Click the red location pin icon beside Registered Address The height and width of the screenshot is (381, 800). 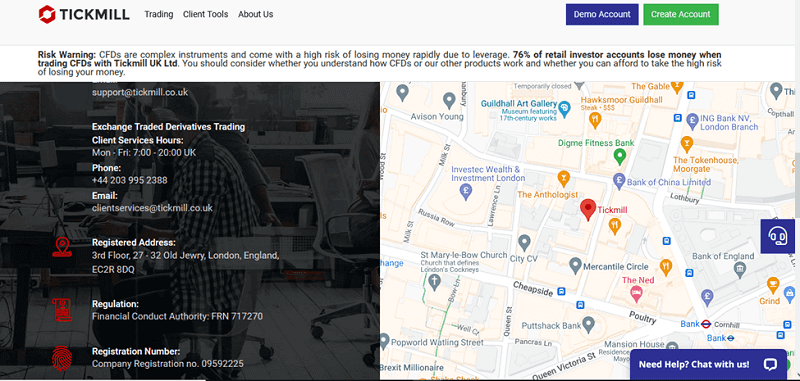(62, 247)
